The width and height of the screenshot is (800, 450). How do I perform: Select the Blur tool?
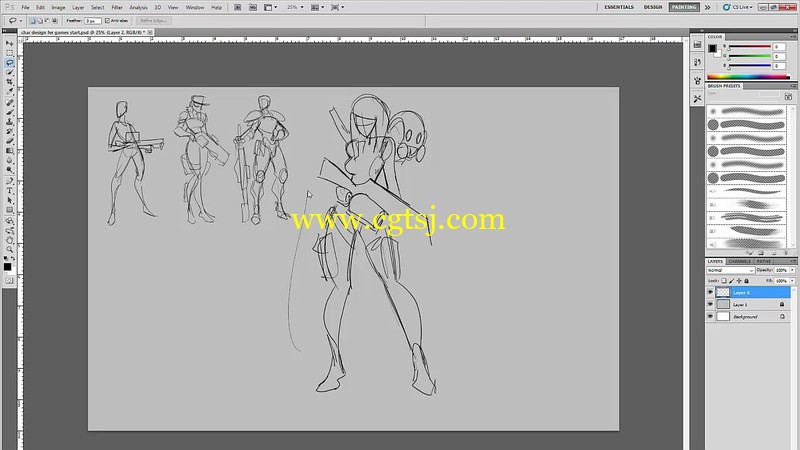10,160
